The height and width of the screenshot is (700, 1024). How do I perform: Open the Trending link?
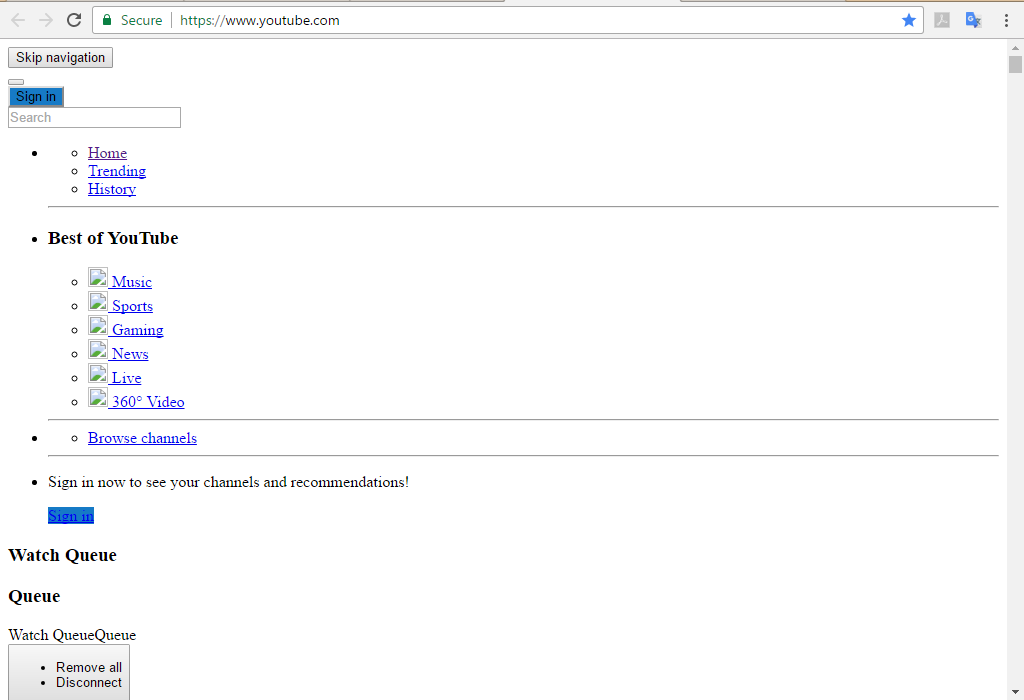point(117,171)
